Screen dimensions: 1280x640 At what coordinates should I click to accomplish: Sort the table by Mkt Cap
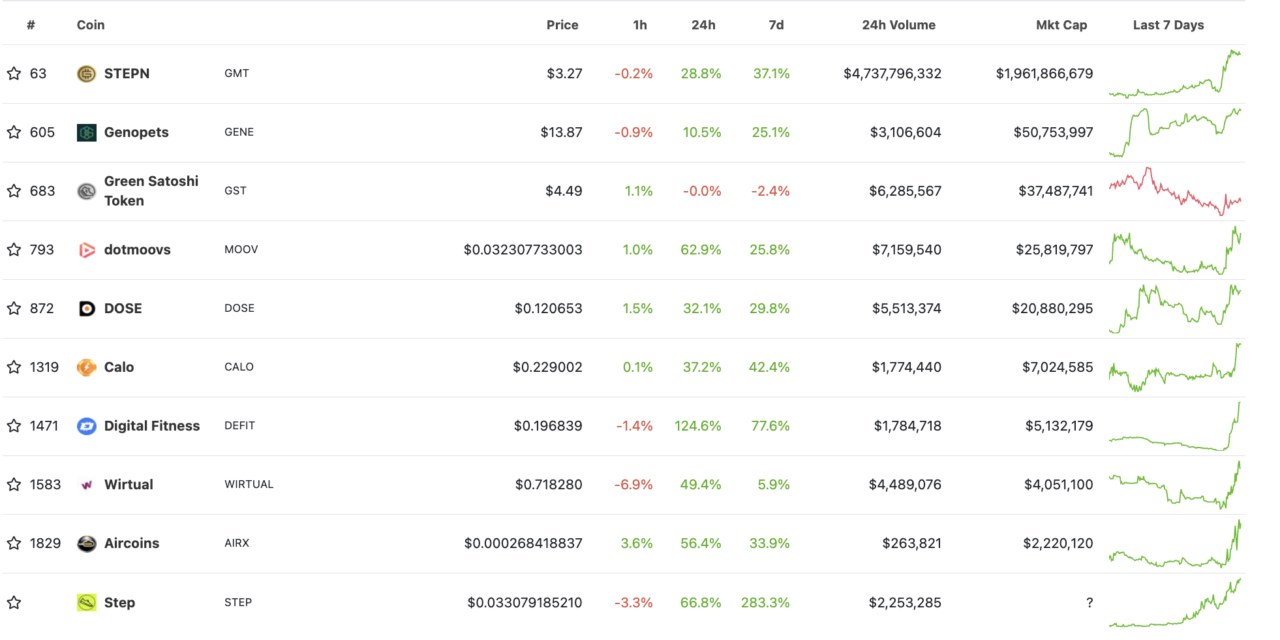pyautogui.click(x=1062, y=25)
